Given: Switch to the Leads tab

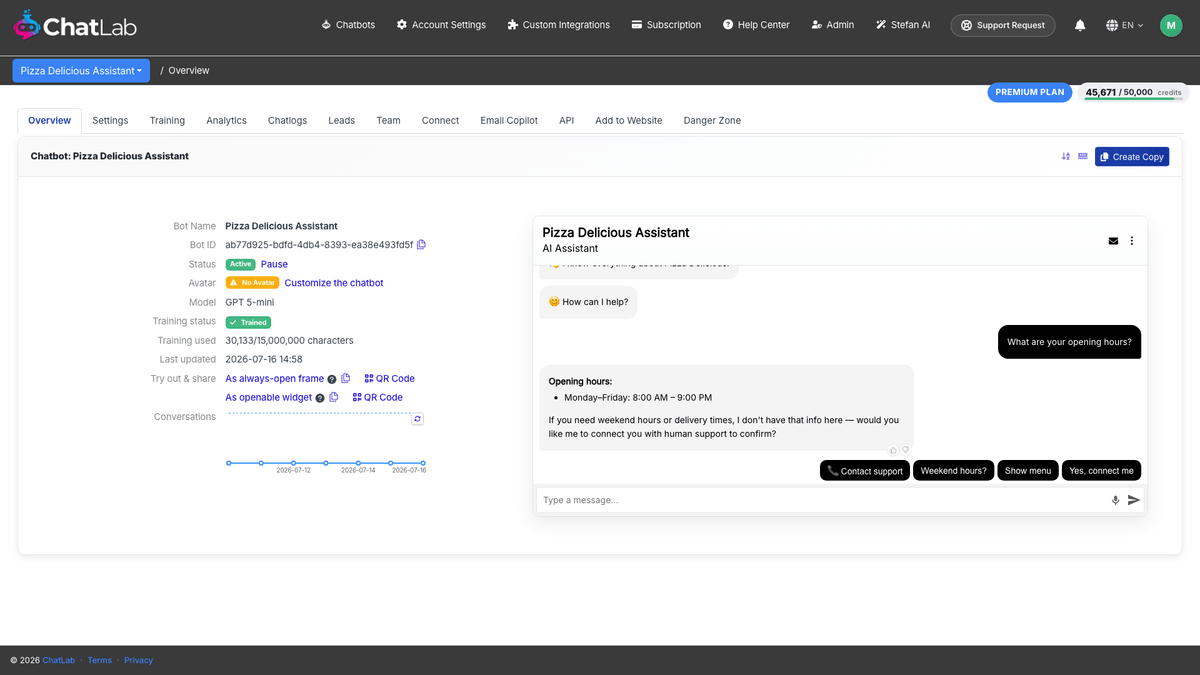Looking at the screenshot, I should 341,120.
